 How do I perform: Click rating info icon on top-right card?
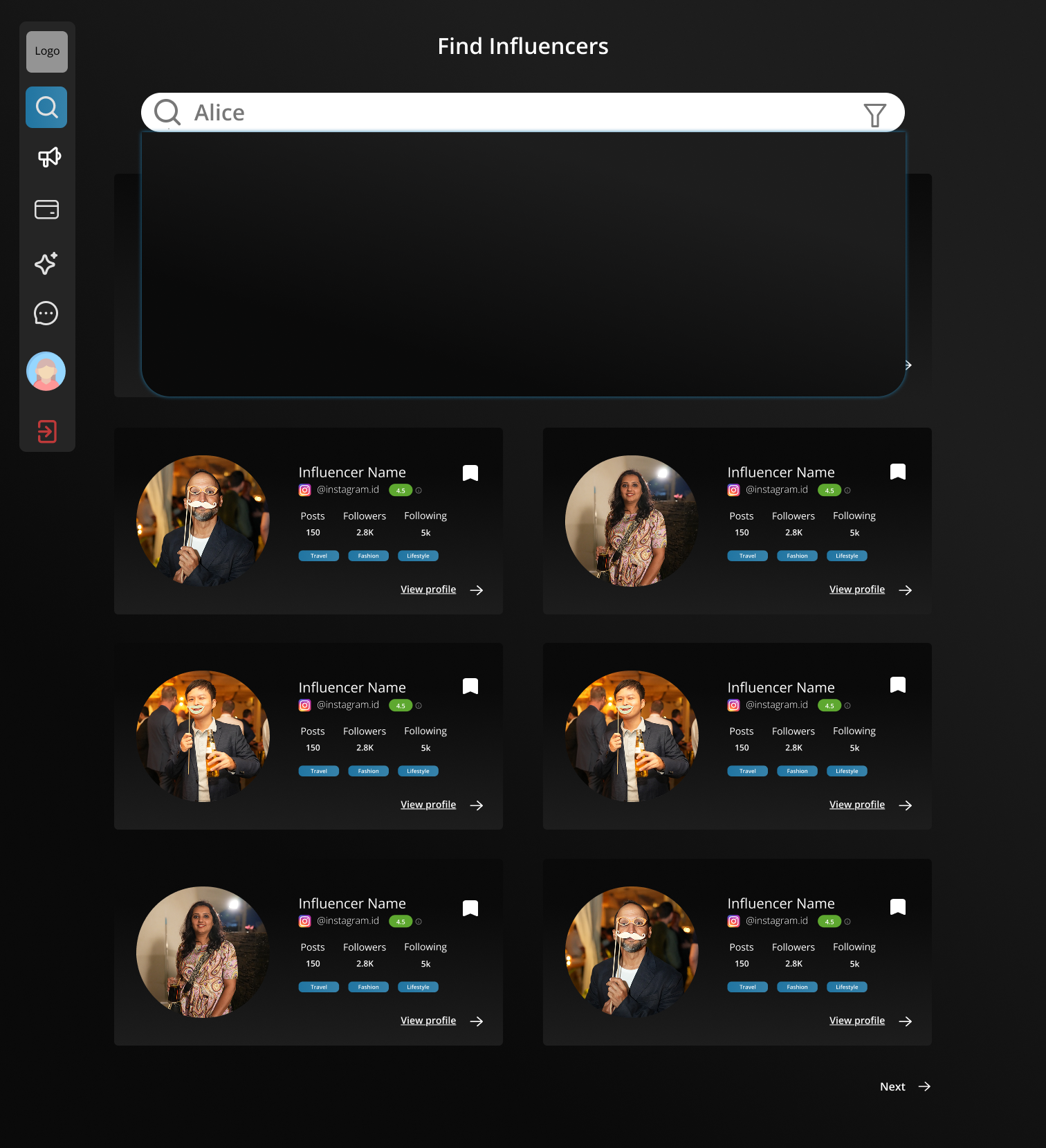pos(847,491)
